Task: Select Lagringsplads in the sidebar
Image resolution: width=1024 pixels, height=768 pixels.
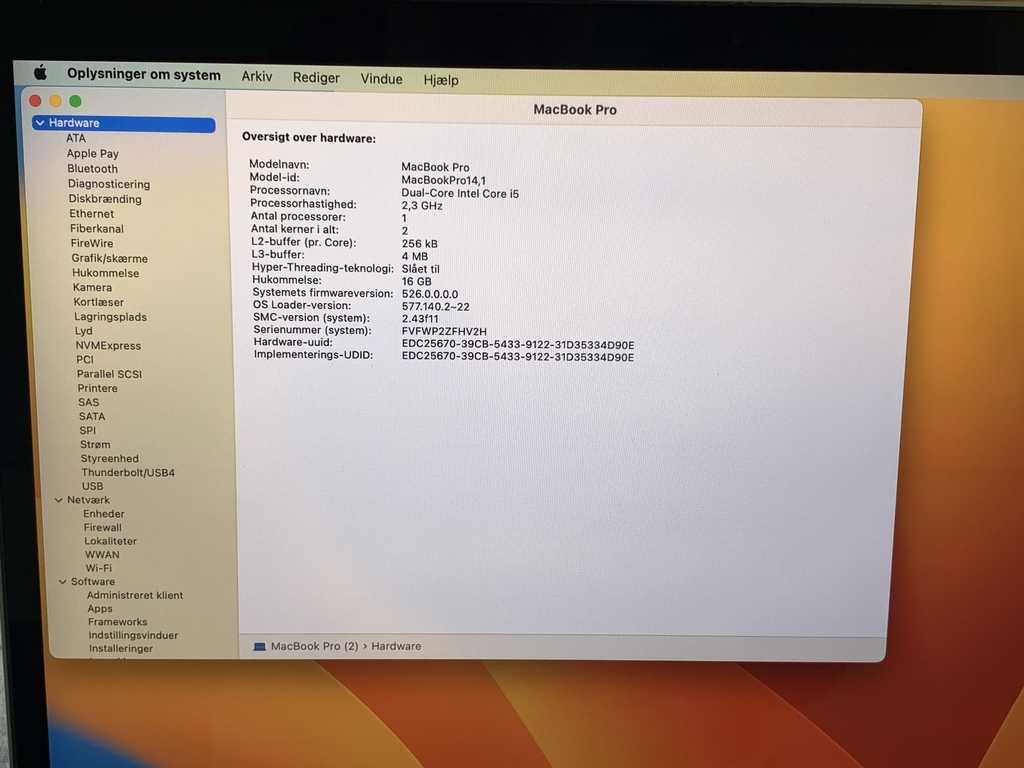Action: [x=110, y=317]
